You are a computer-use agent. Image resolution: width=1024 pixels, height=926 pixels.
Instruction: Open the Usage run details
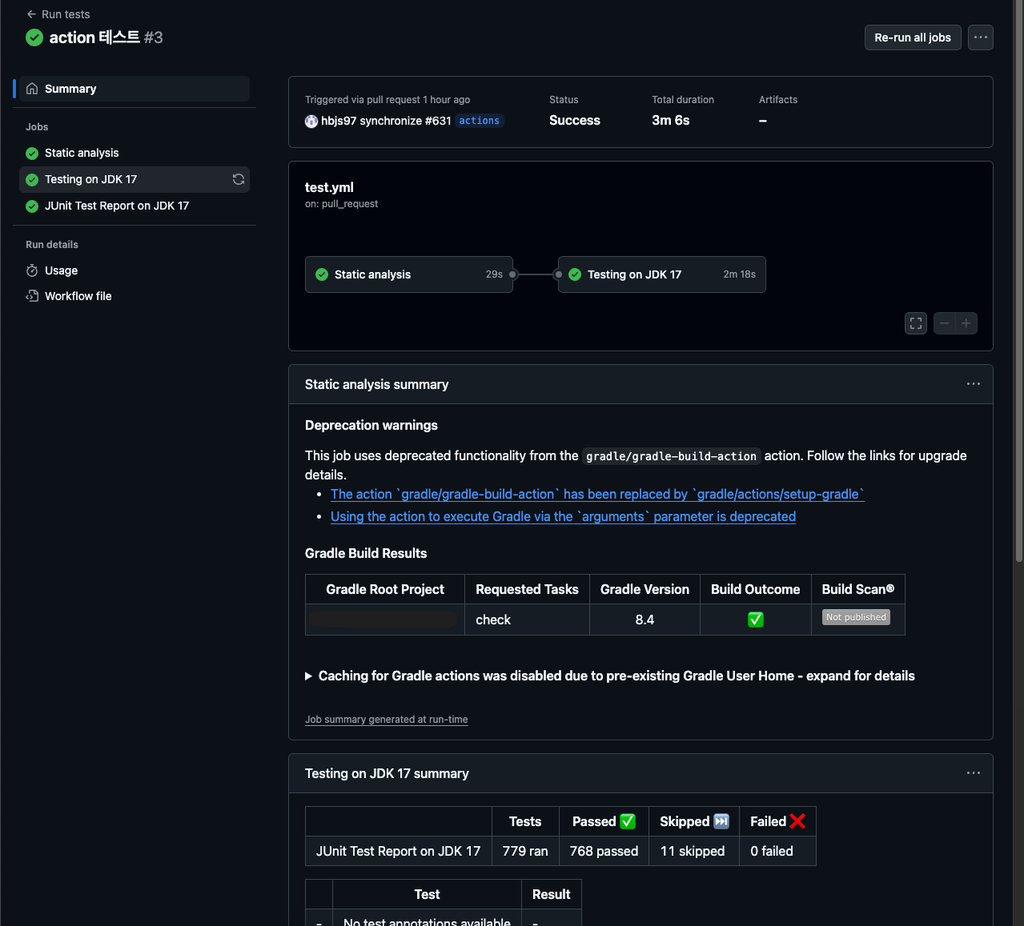click(x=135, y=270)
